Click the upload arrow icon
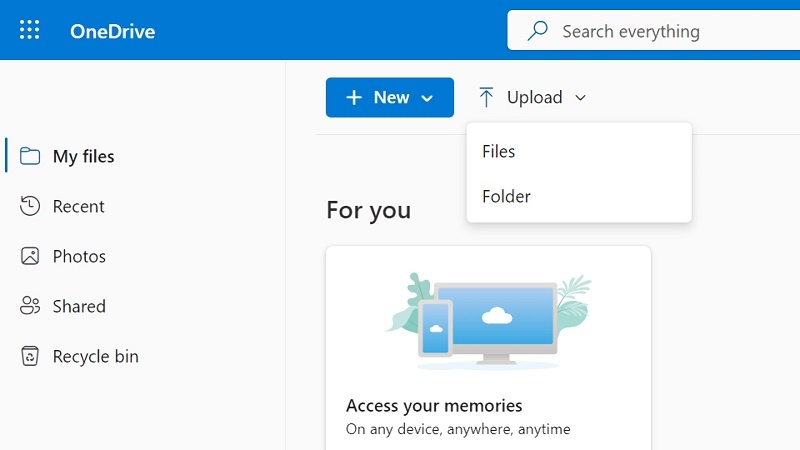 pos(486,97)
